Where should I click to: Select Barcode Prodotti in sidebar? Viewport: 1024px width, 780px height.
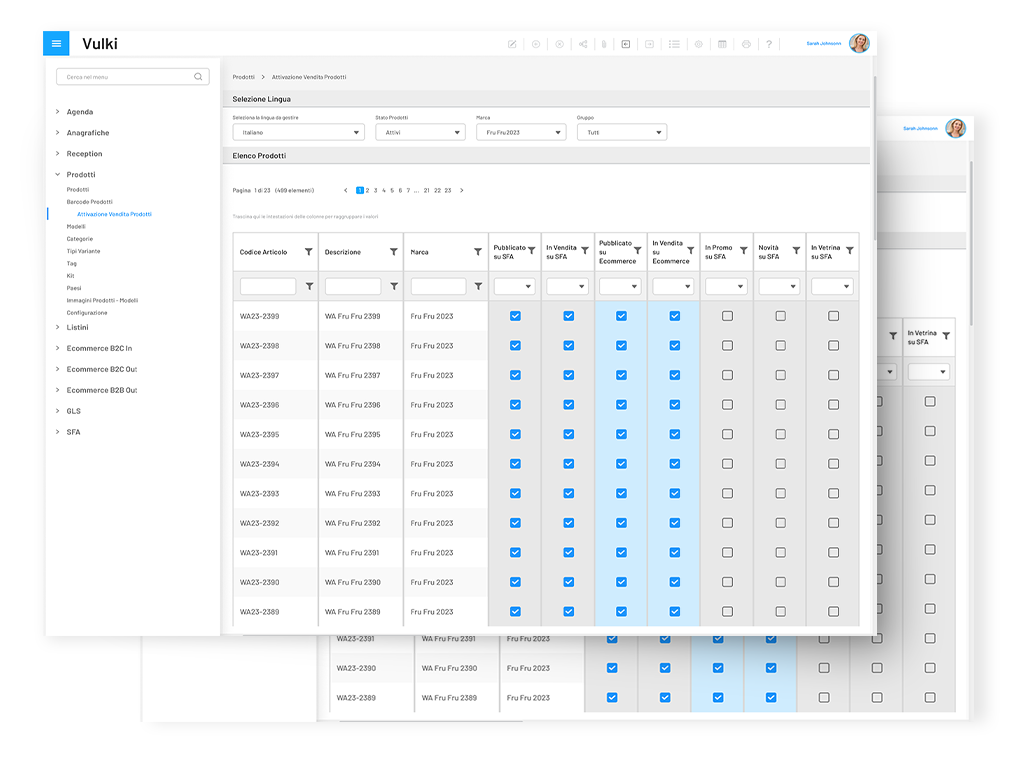coord(90,202)
